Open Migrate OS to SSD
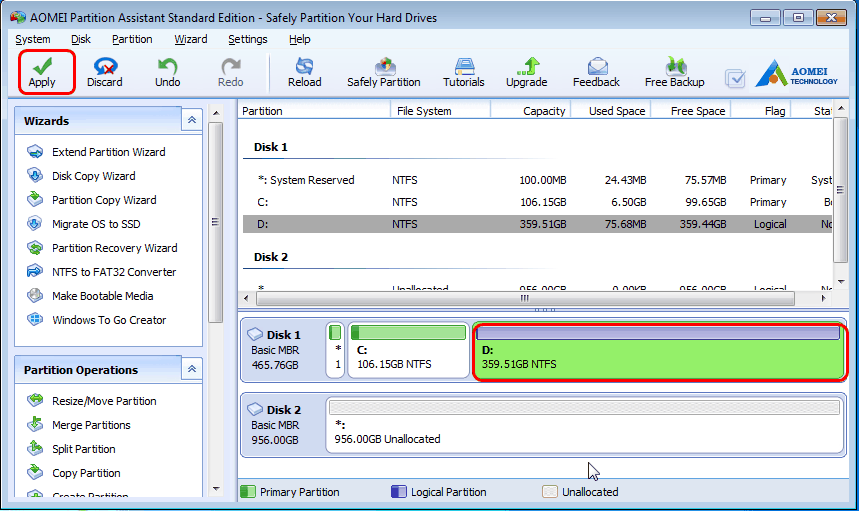Screen dimensions: 859x511 point(96,224)
